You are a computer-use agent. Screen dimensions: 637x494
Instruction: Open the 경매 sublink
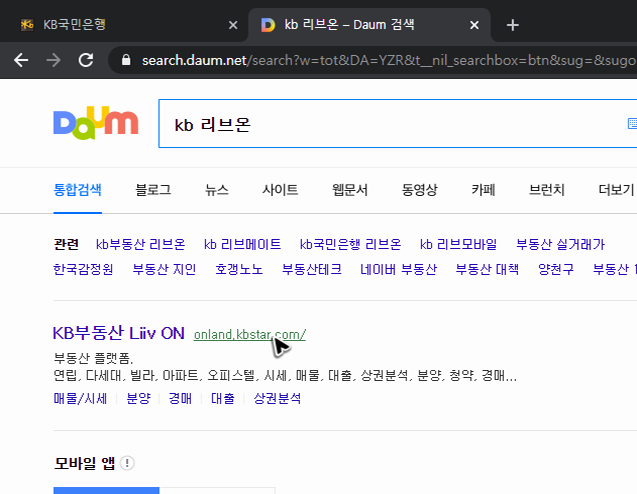(180, 399)
